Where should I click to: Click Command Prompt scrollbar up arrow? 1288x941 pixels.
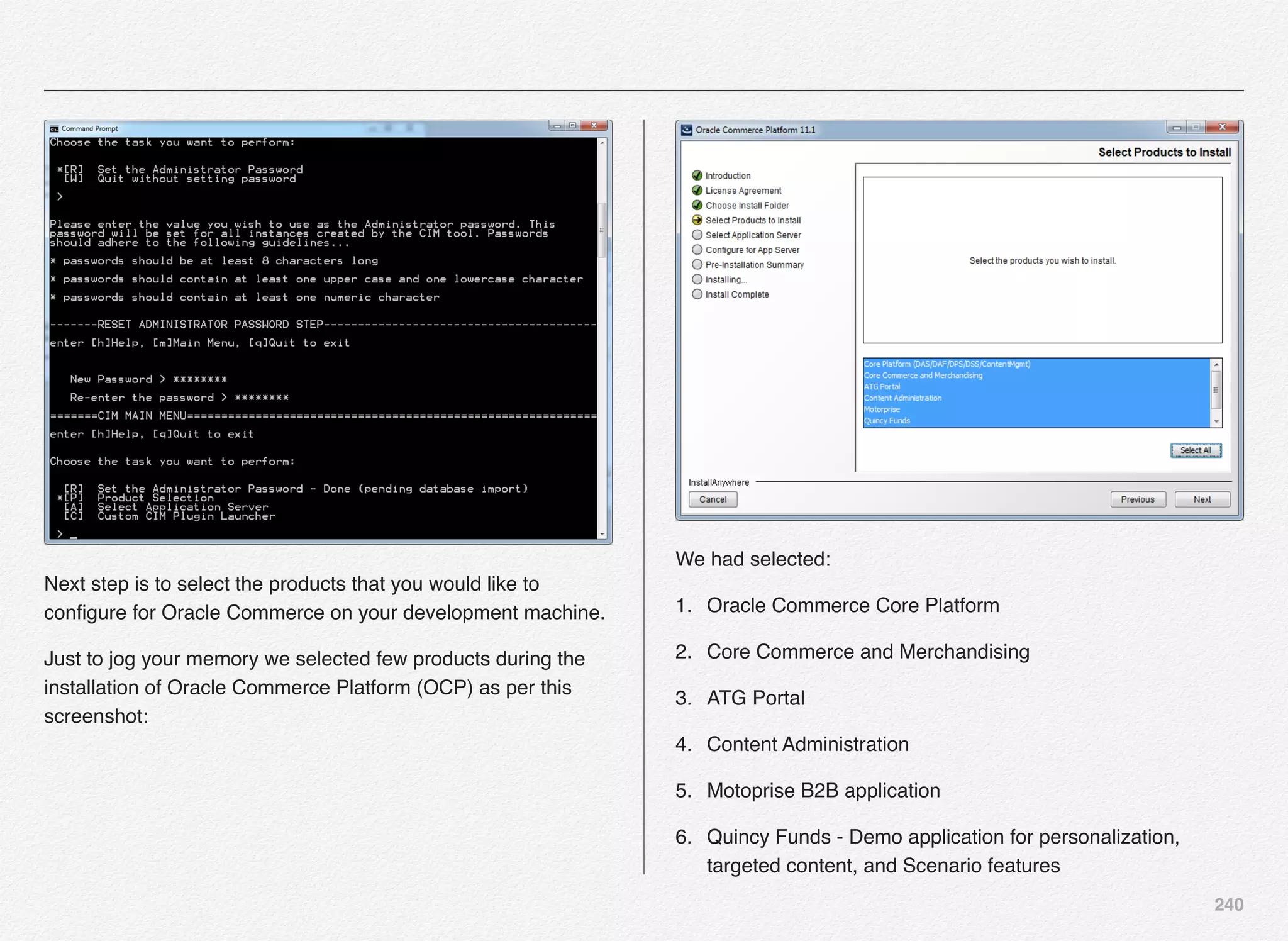click(602, 143)
